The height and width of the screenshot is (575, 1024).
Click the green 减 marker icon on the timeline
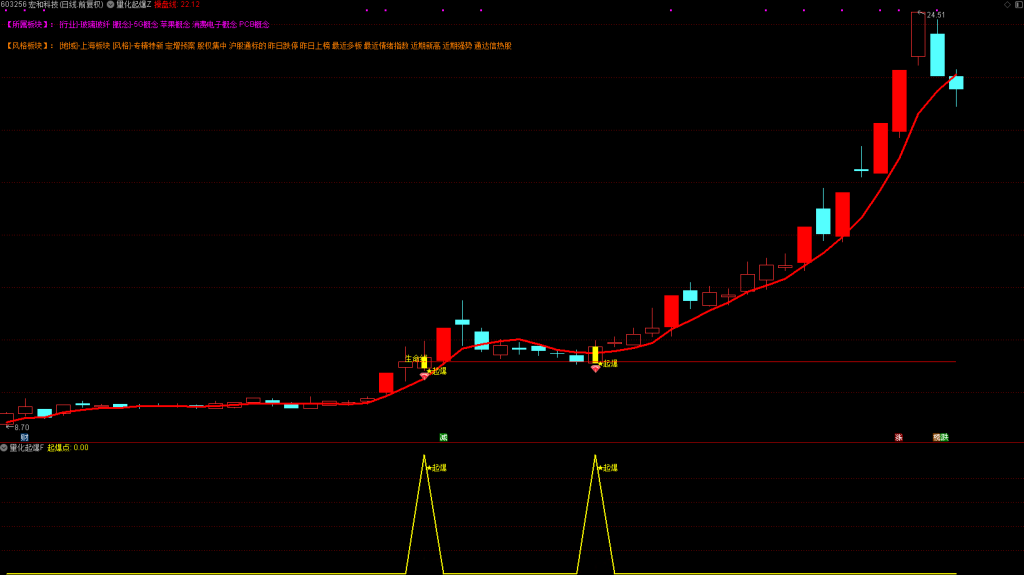coord(443,437)
